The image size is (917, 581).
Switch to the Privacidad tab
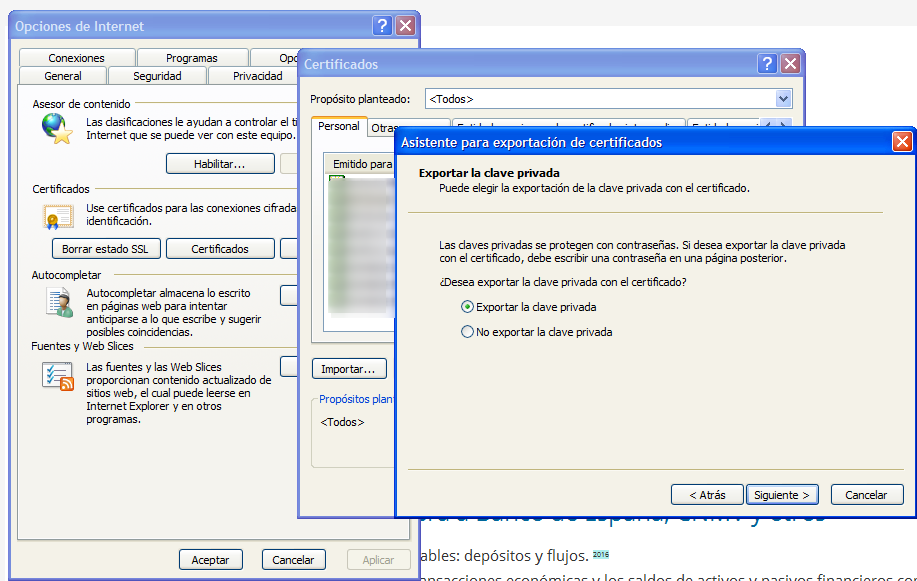[257, 76]
